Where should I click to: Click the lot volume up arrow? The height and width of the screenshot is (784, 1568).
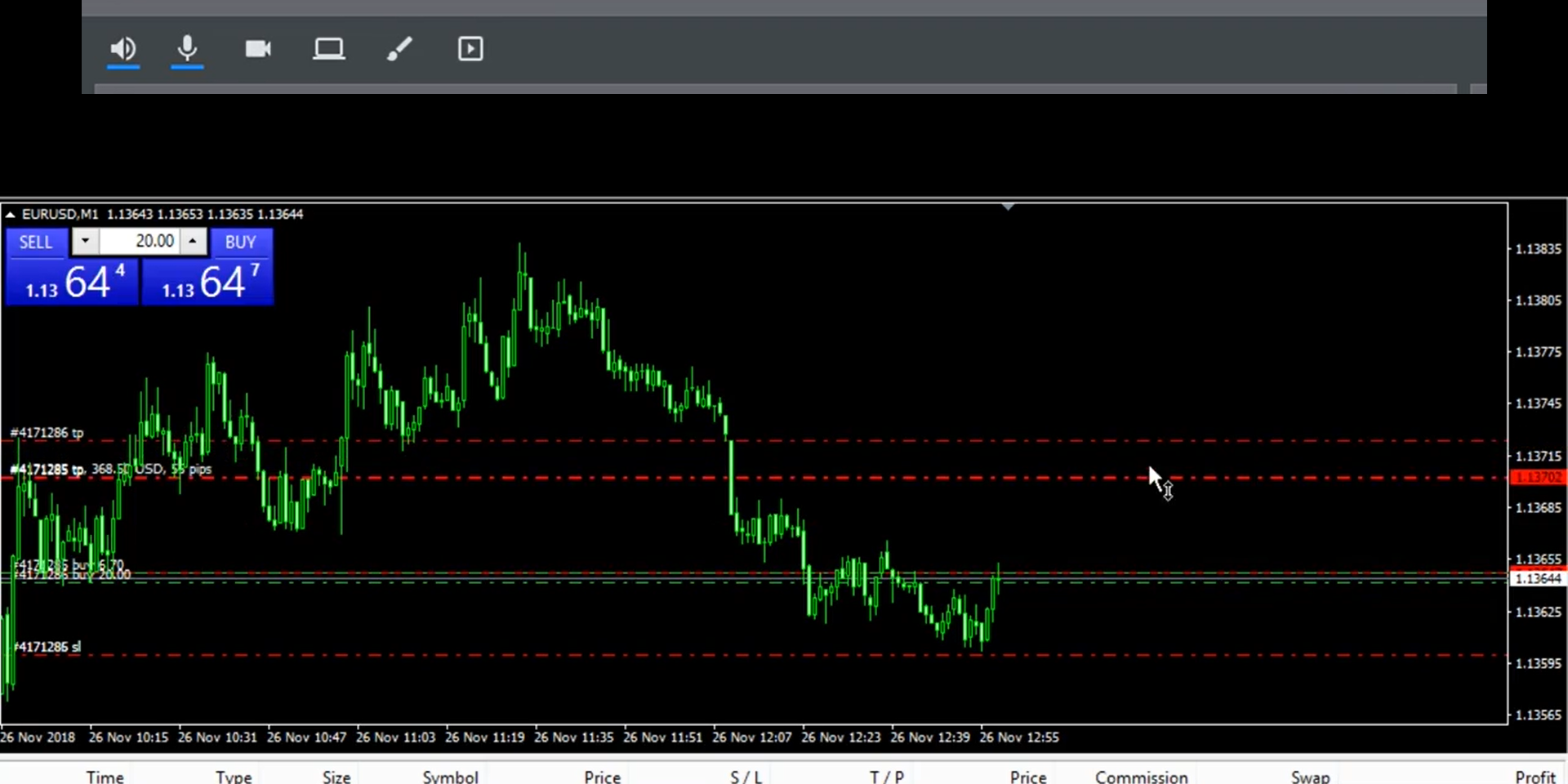(192, 242)
